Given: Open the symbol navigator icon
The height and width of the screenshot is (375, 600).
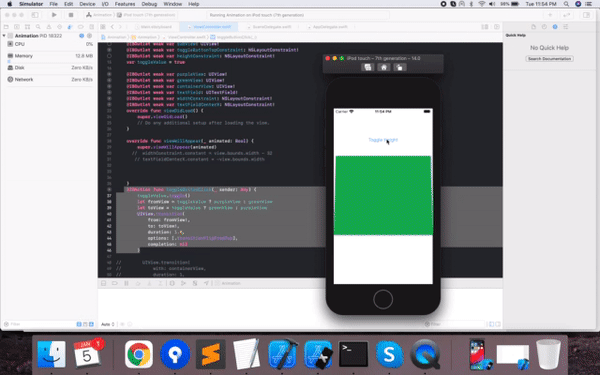Looking at the screenshot, I should pyautogui.click(x=27, y=27).
